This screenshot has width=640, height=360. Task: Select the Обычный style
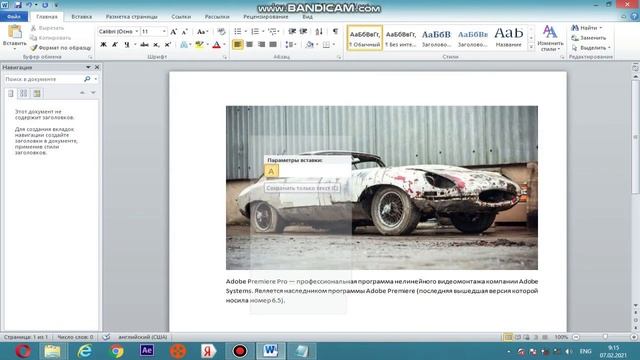[x=364, y=38]
